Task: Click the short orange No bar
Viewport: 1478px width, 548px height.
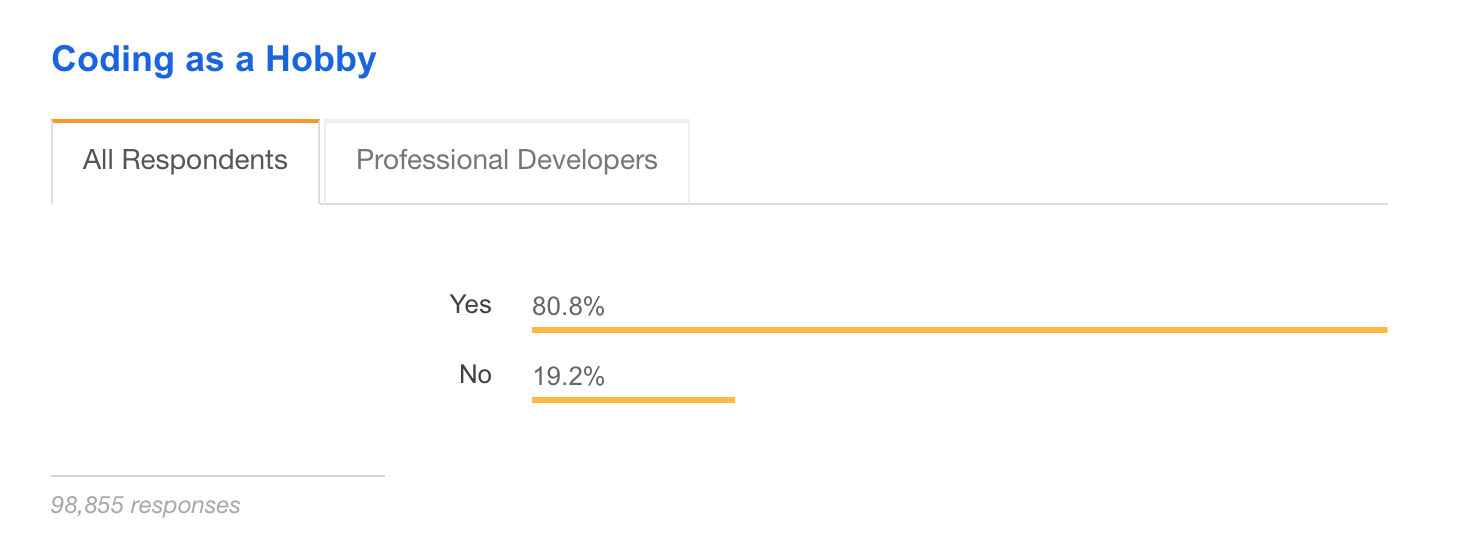Action: [x=633, y=399]
